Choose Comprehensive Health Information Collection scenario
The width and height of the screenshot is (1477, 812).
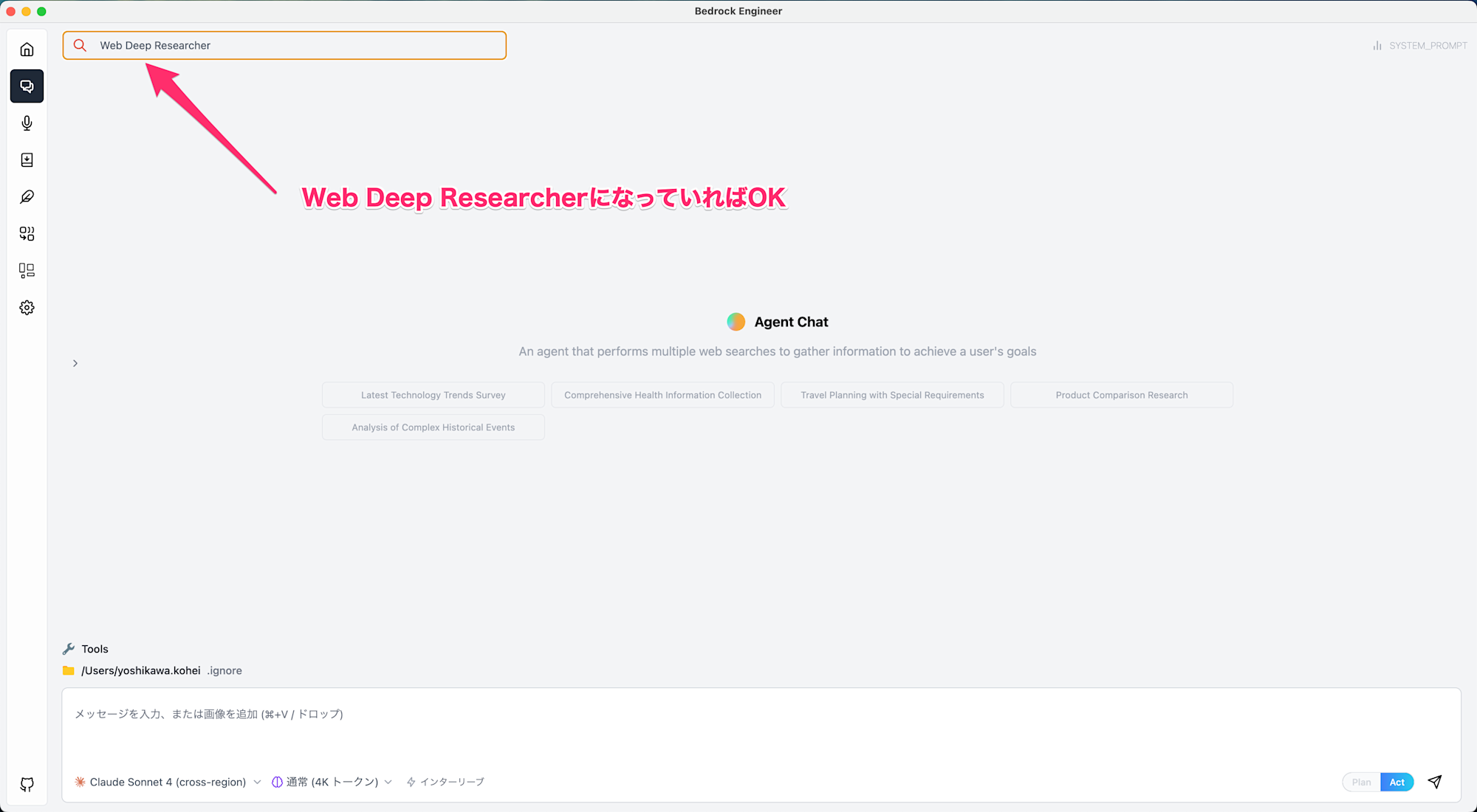pos(662,395)
